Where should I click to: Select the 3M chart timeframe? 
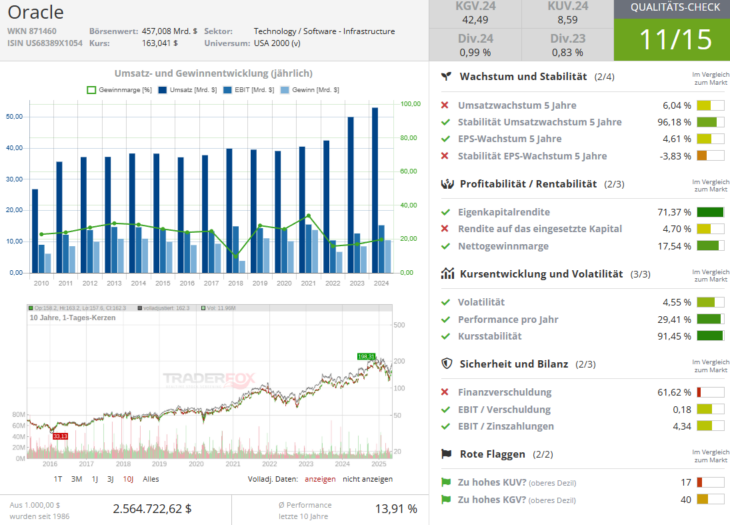tap(77, 479)
